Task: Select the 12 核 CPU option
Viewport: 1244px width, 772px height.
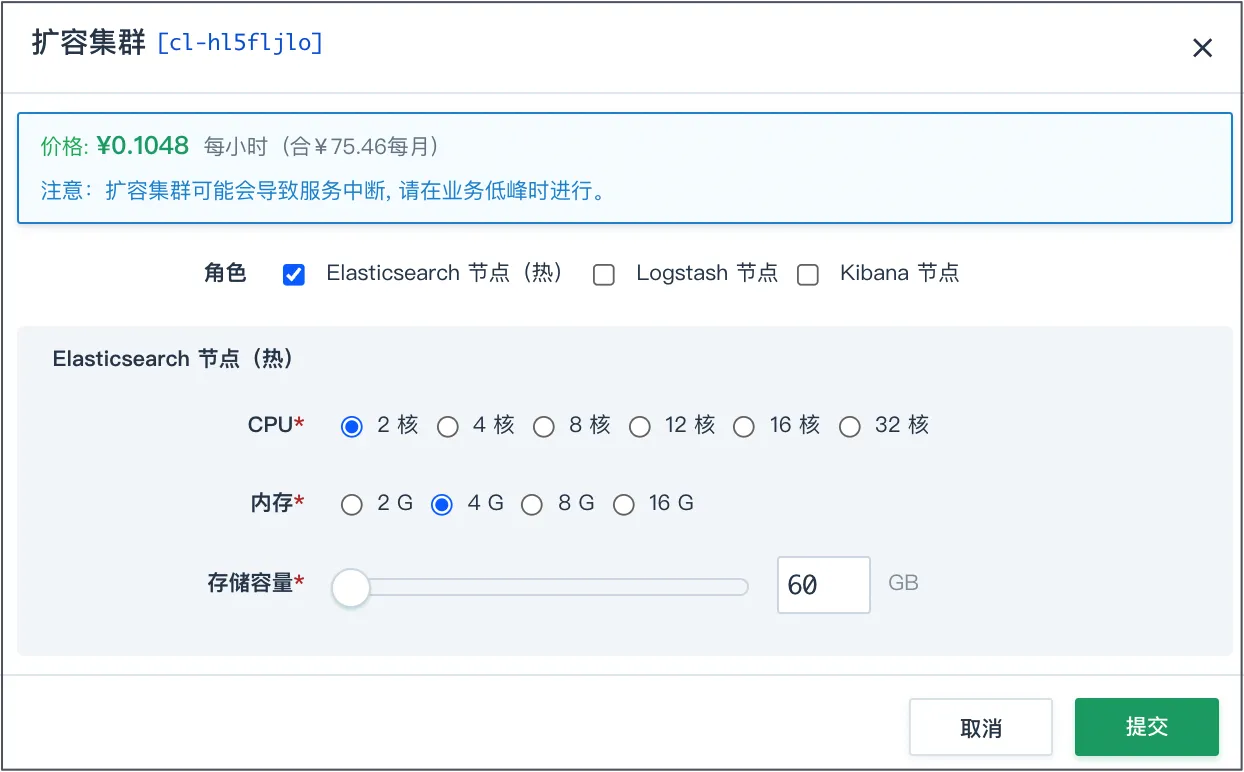Action: [x=640, y=427]
